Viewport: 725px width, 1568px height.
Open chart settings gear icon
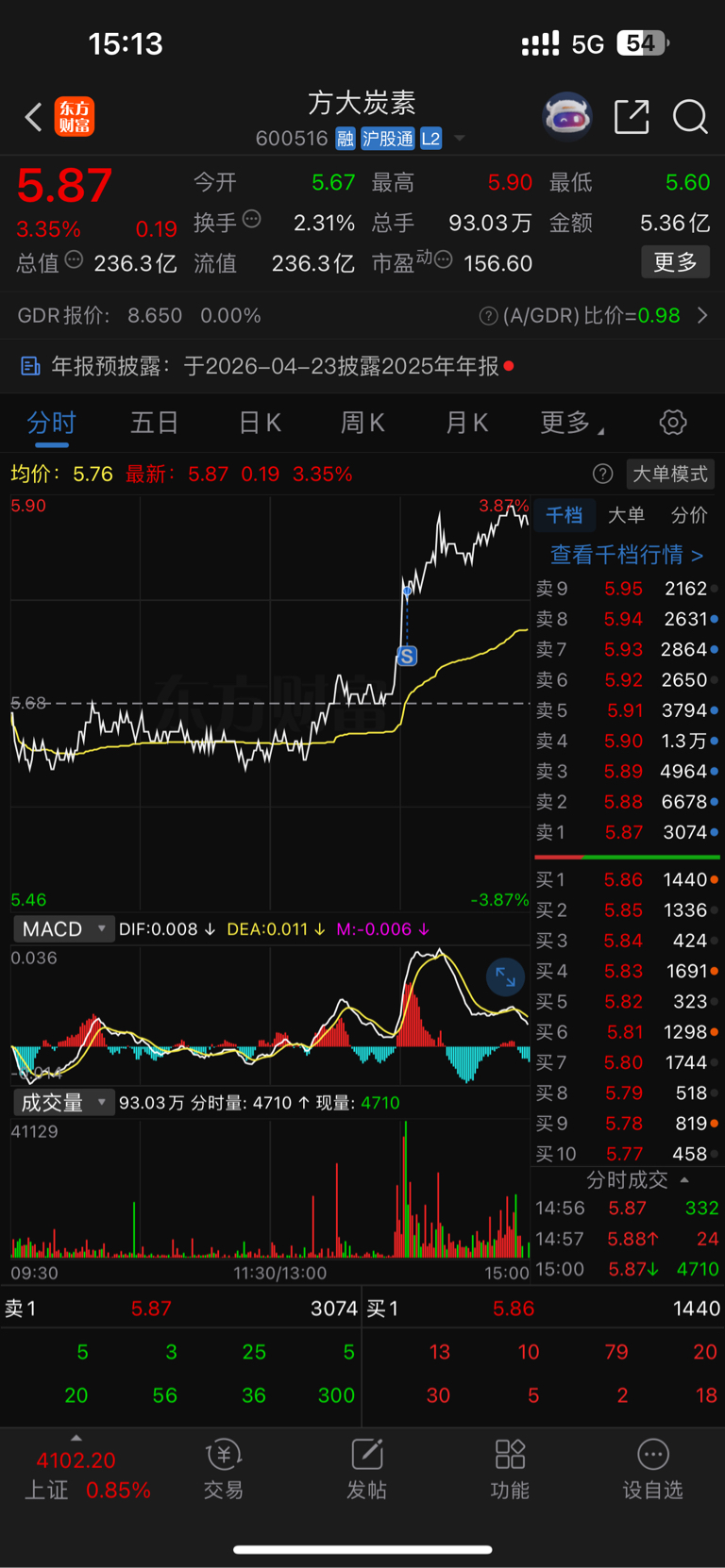(x=673, y=423)
